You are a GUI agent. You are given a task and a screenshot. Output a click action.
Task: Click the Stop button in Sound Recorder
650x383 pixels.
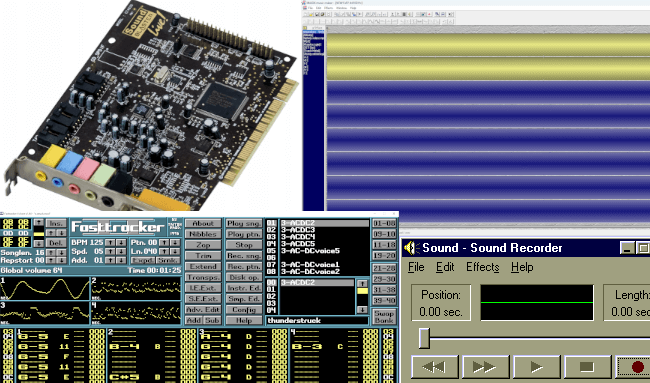(x=587, y=366)
